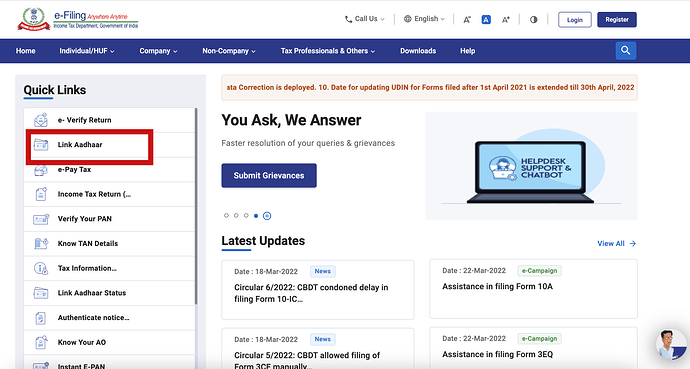Expand the Company menu
This screenshot has width=690, height=369.
158,51
